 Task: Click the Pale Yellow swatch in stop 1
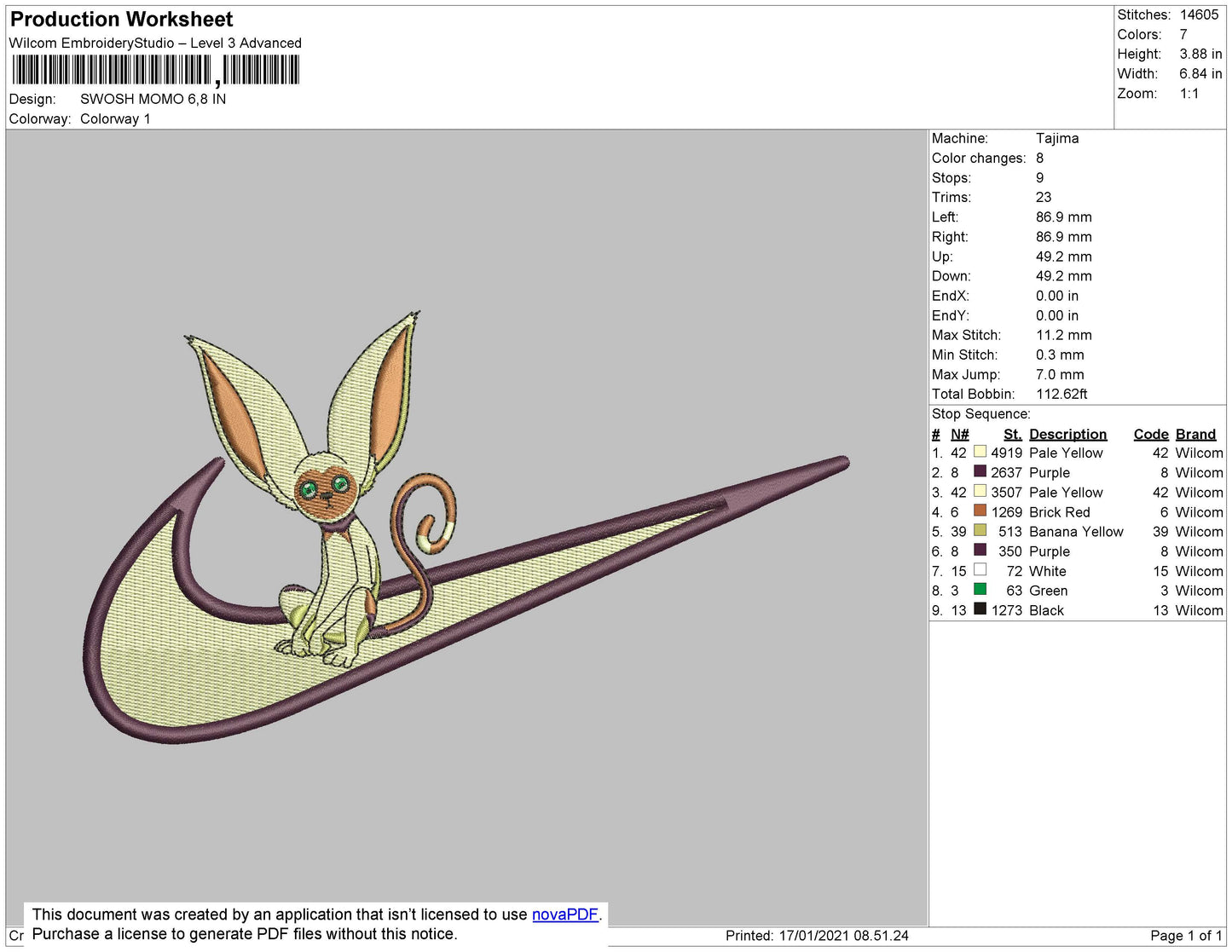980,452
